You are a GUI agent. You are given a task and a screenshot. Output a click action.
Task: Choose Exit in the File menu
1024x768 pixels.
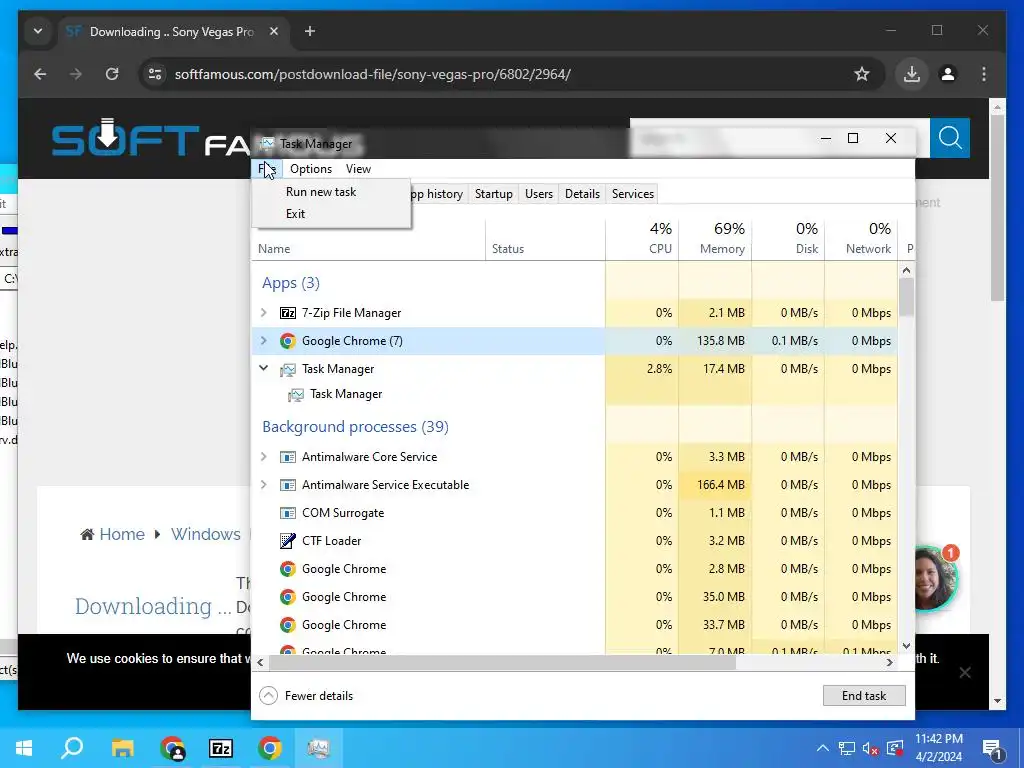coord(295,214)
